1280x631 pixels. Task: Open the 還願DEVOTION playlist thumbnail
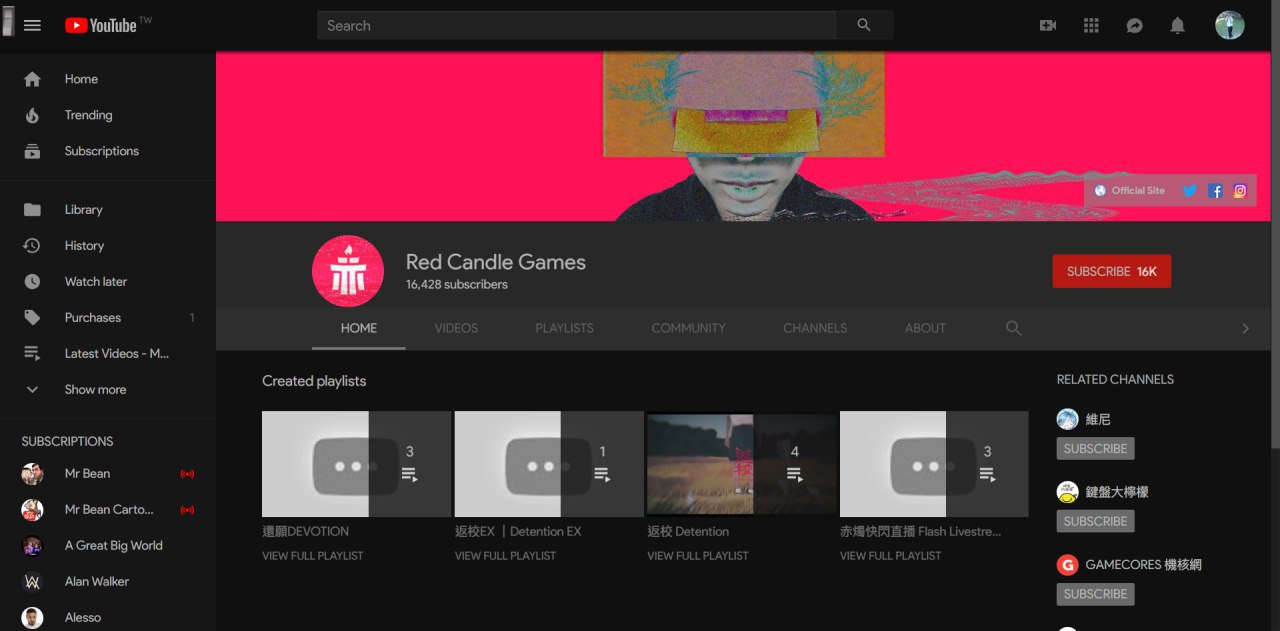point(356,463)
